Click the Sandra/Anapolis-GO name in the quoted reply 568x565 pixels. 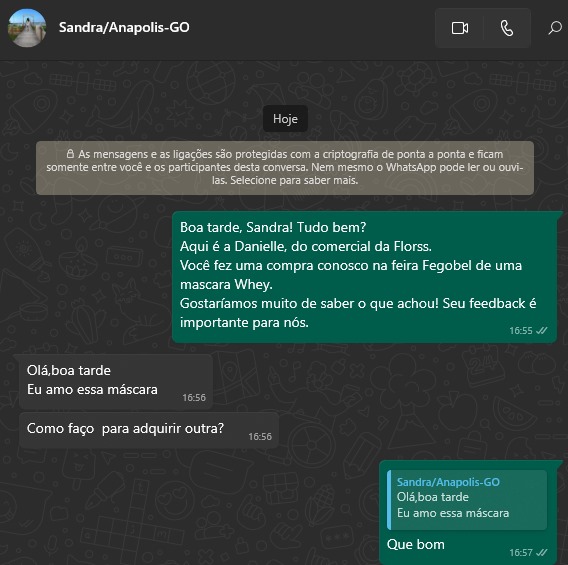(x=448, y=482)
